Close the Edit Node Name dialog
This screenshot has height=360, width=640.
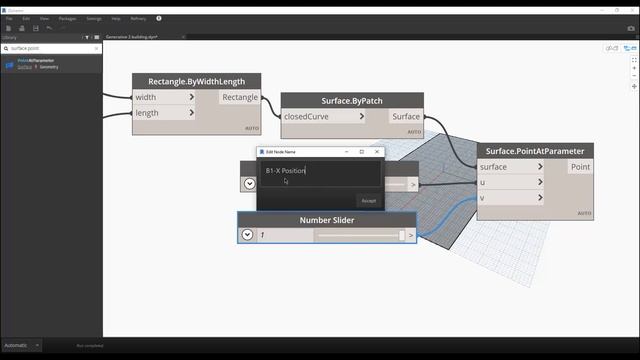(377, 152)
